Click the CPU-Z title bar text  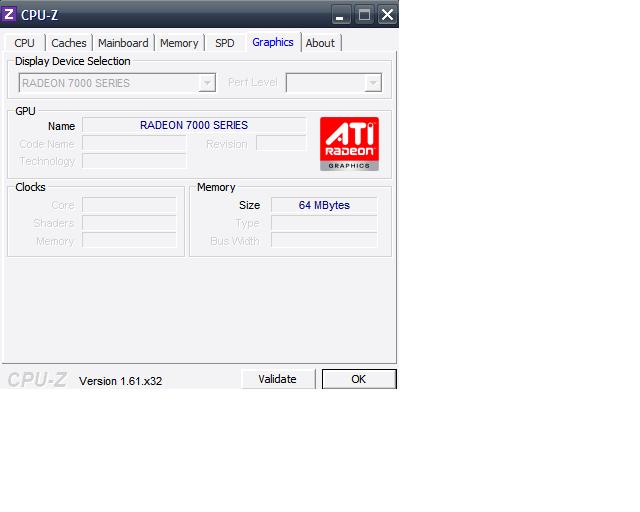[39, 16]
